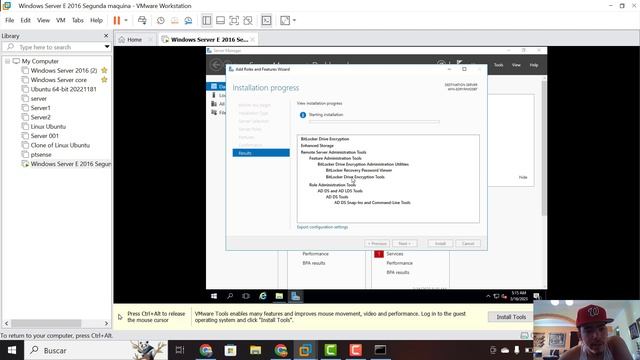The image size is (640, 360).
Task: Close the Library panel
Action: 106,36
